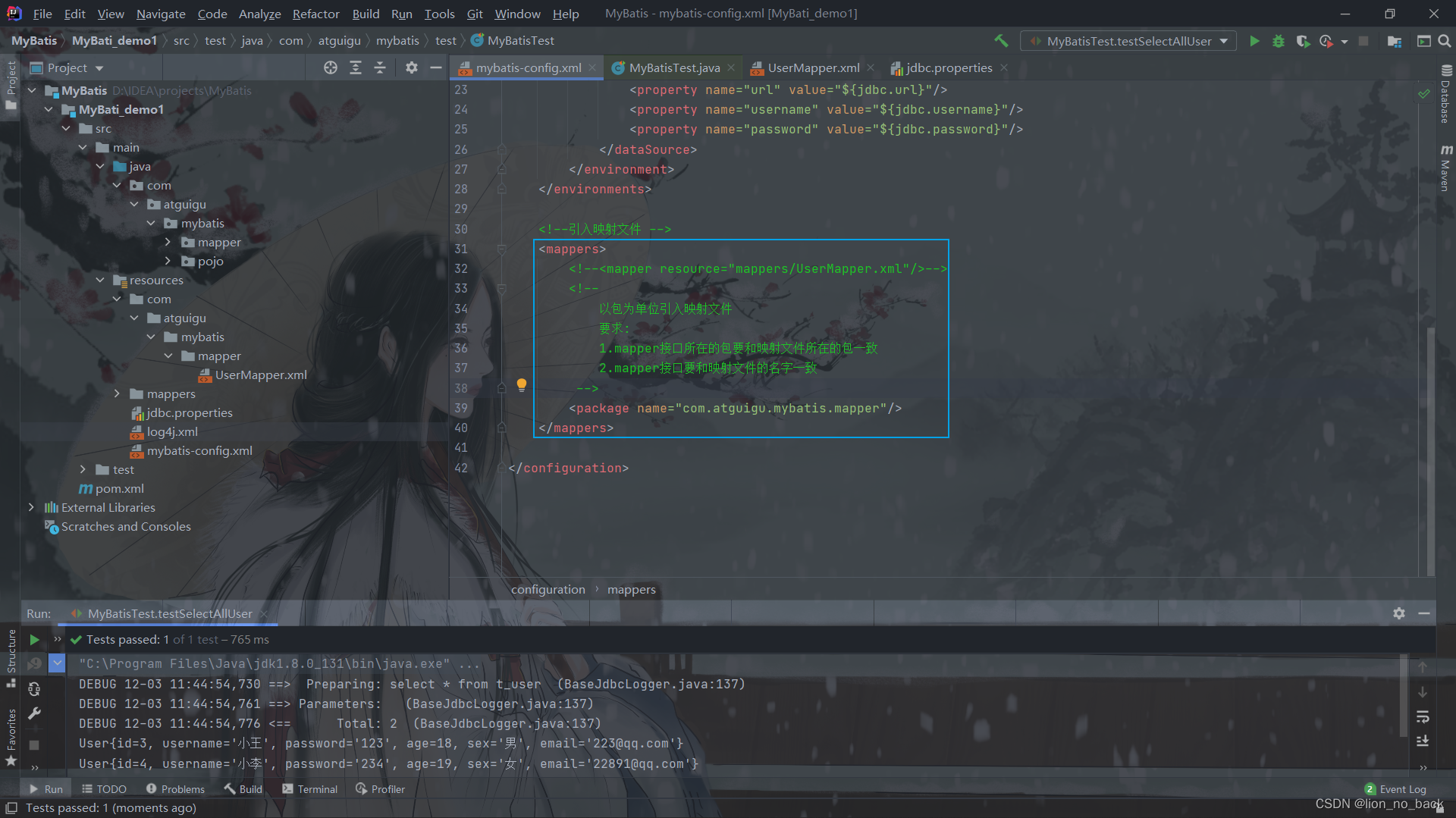Viewport: 1456px width, 818px height.
Task: Open run configuration dropdown MyBatisTest.testSelectAllUser
Action: 1128,41
